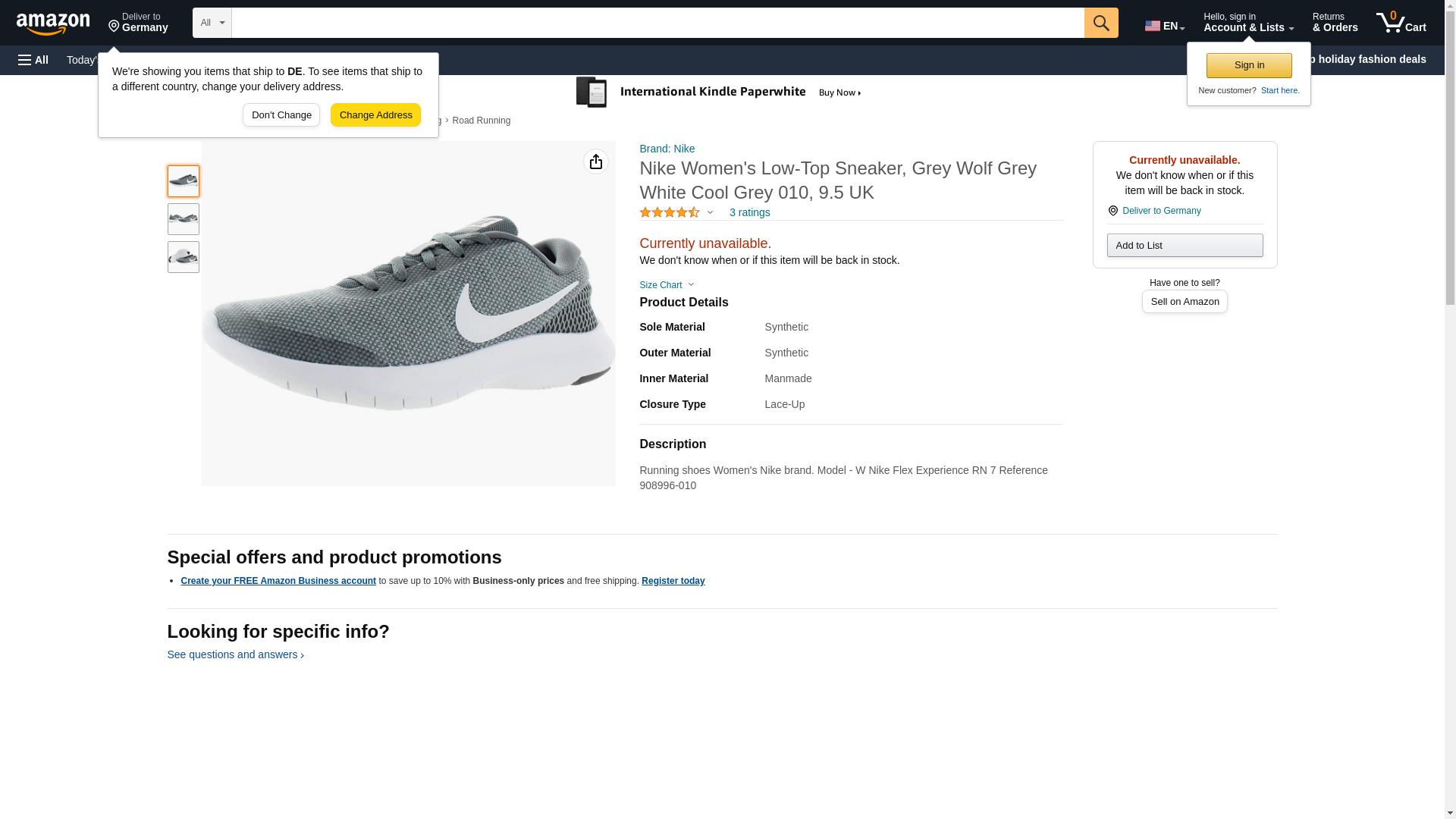Open the shopping cart
Screen dimensions: 1456x819
coord(1401,23)
